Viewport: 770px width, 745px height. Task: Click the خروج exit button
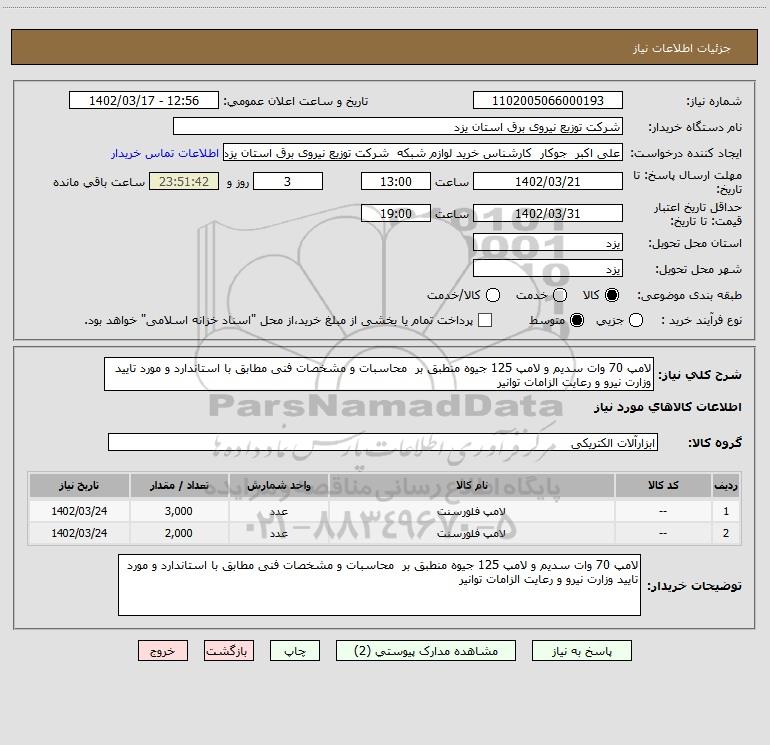[x=163, y=651]
